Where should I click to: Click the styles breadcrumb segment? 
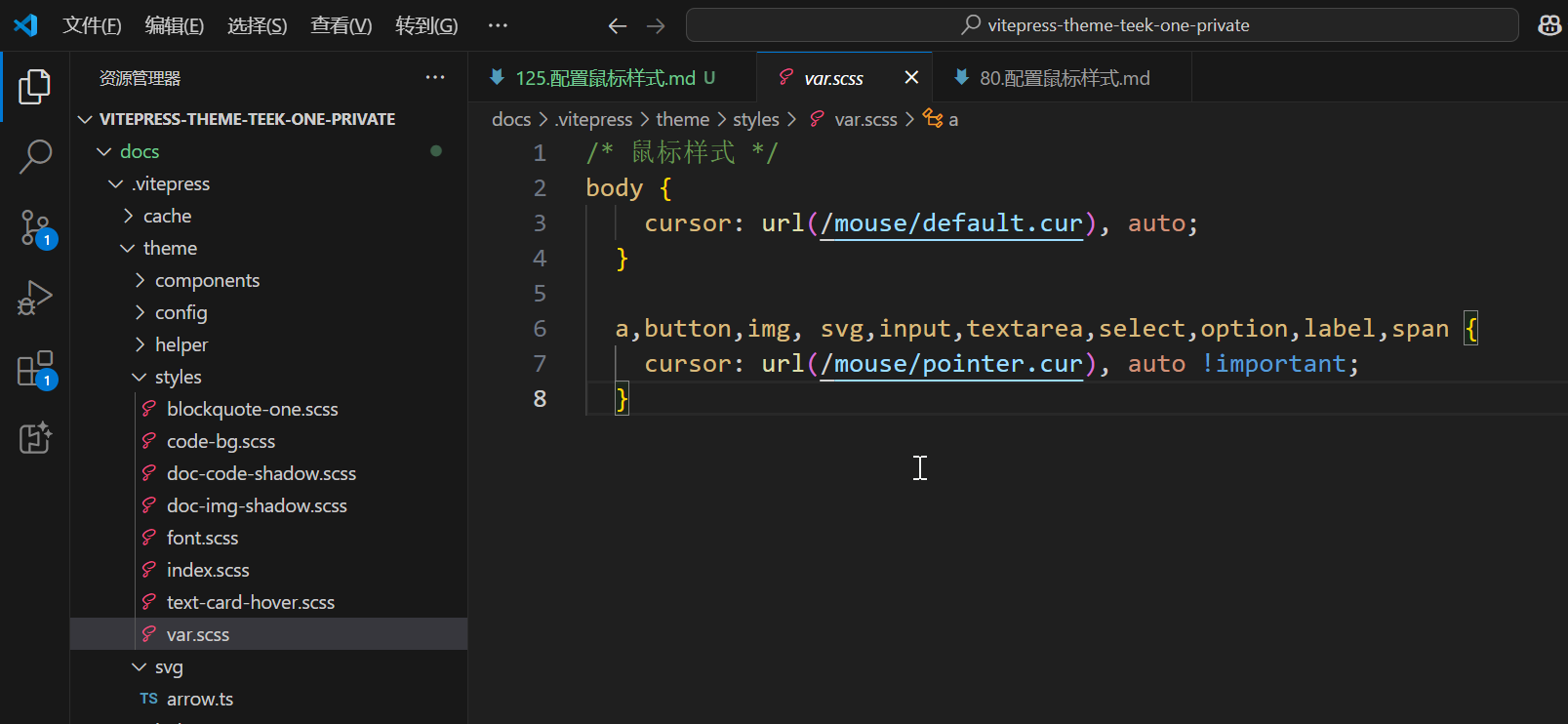tap(756, 119)
